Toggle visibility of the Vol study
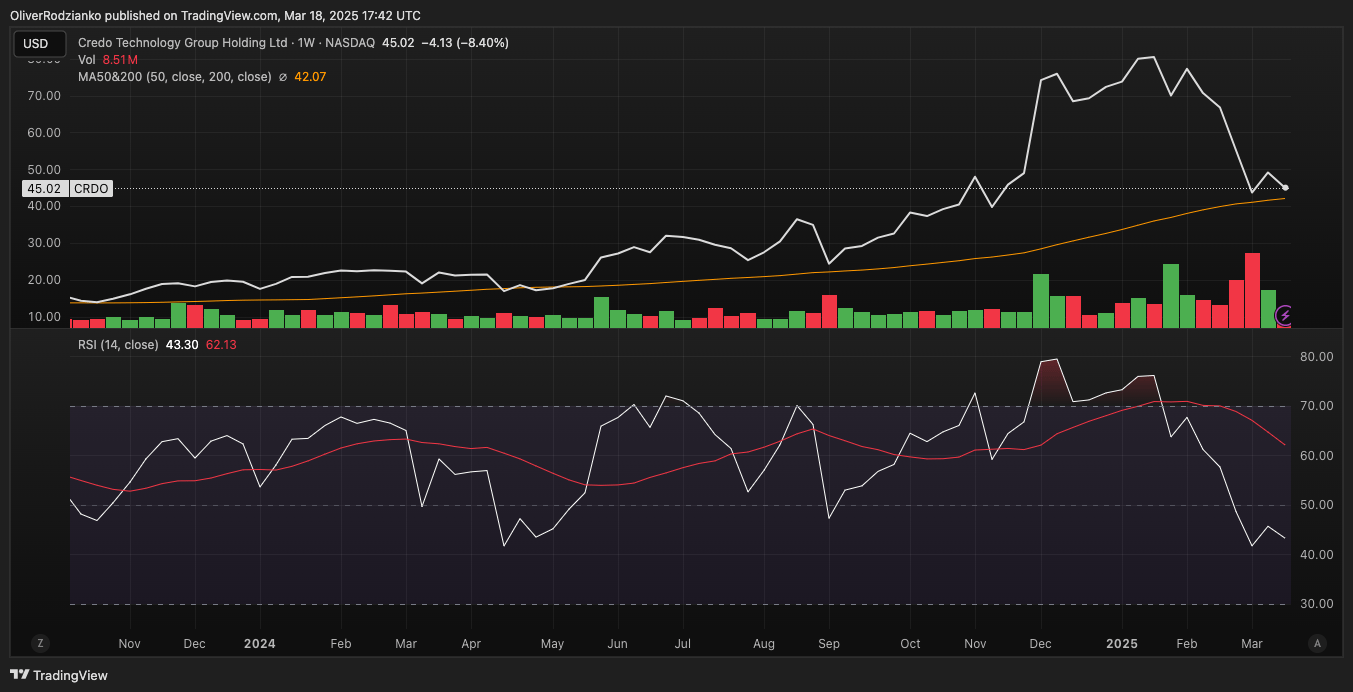This screenshot has height=692, width=1353. 86,59
